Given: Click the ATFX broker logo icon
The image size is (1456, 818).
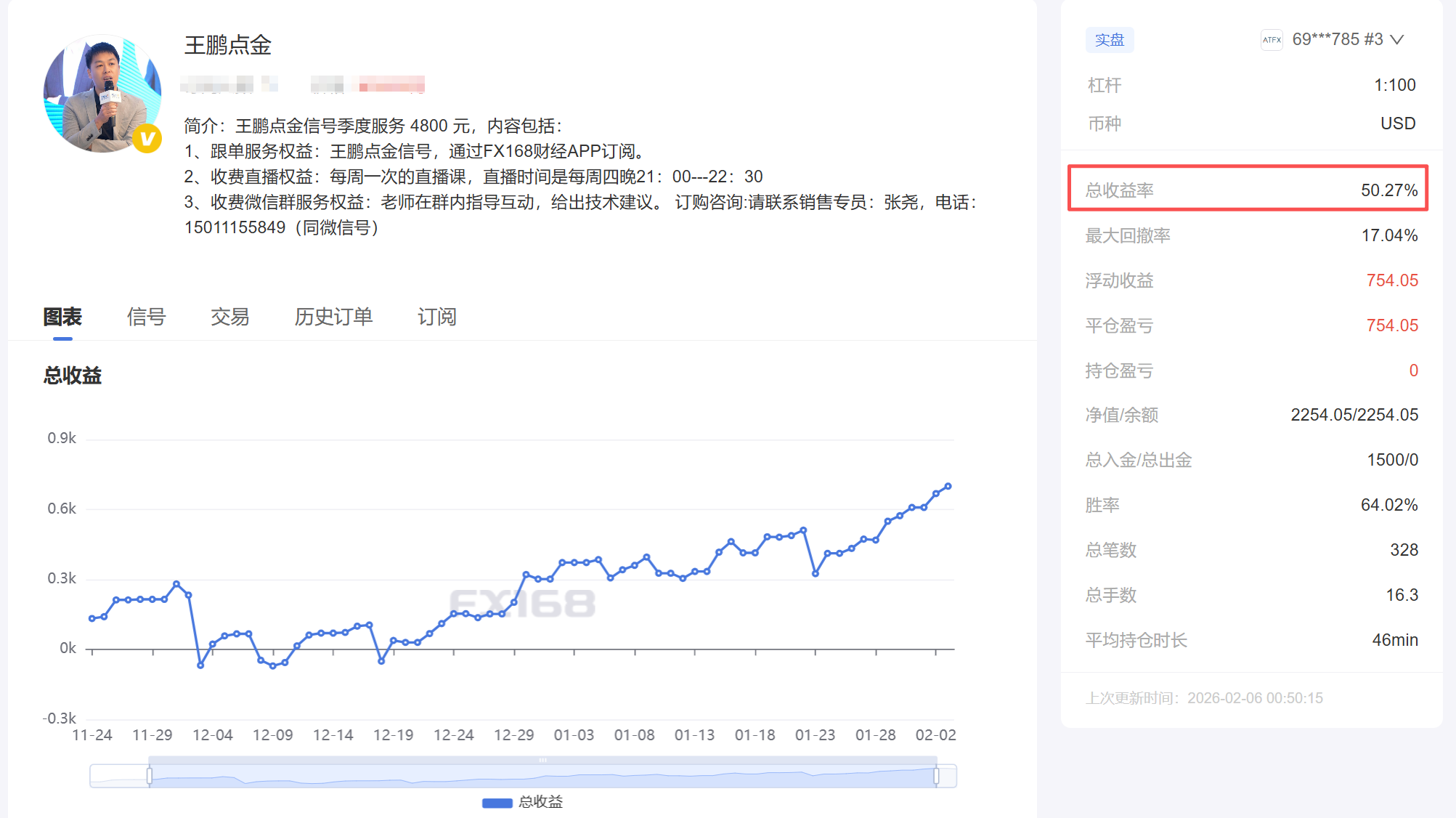Looking at the screenshot, I should pyautogui.click(x=1272, y=40).
